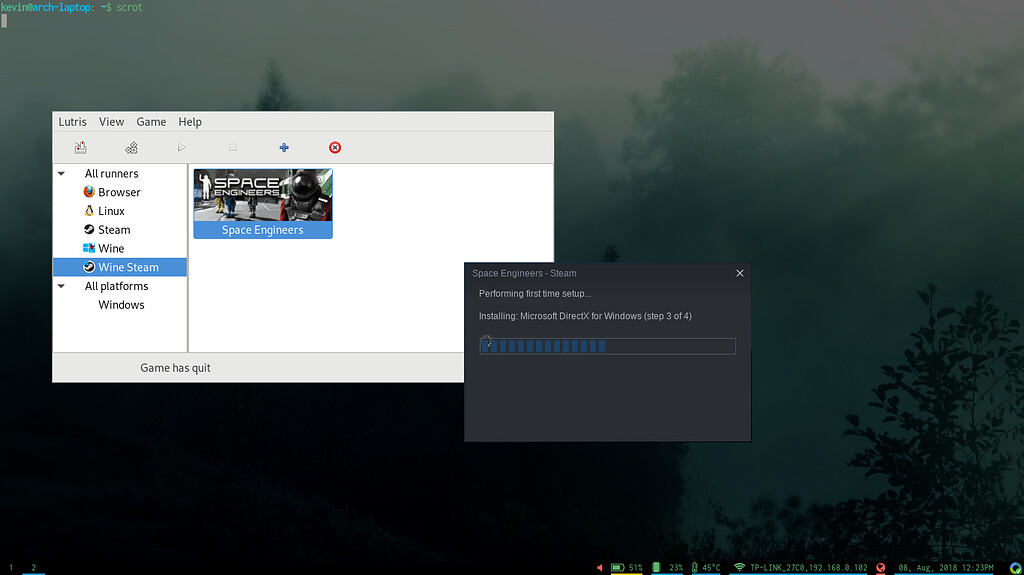This screenshot has height=575, width=1024.
Task: Close the Space Engineers Steam dialog
Action: (x=740, y=273)
